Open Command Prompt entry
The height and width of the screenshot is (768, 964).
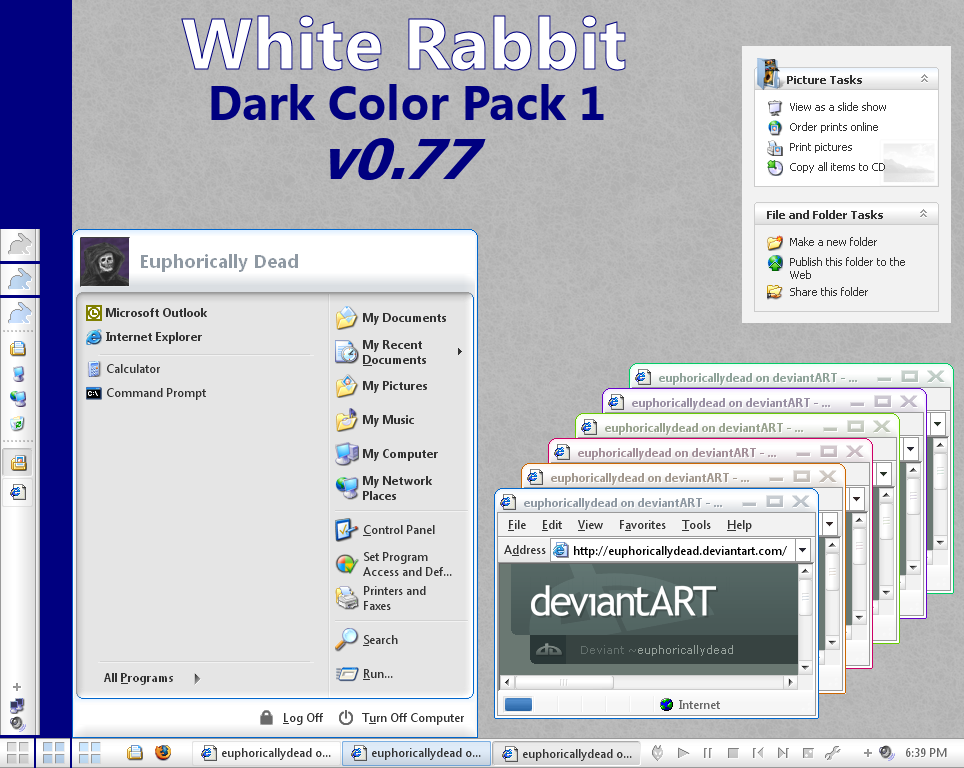tap(146, 393)
